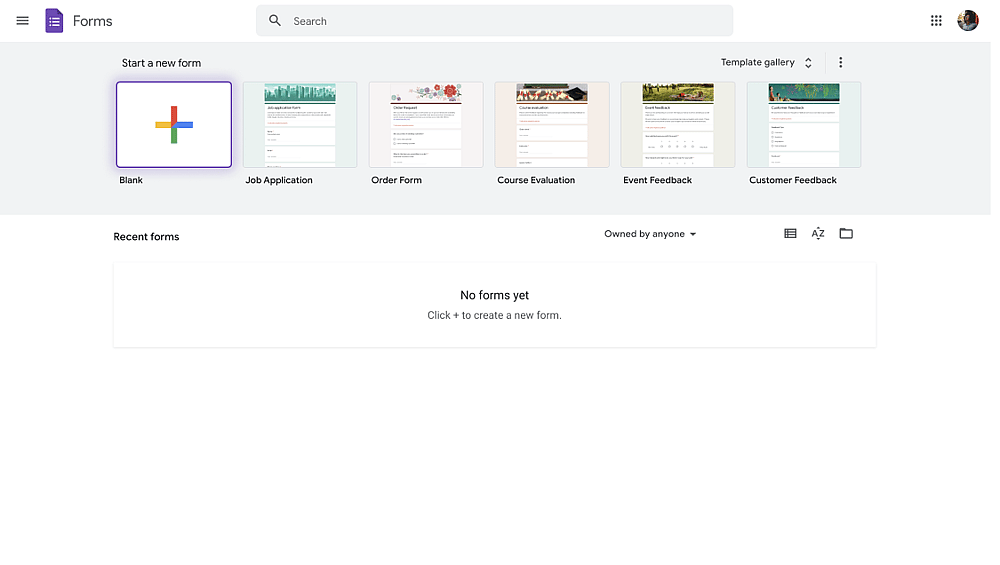This screenshot has width=1000, height=565.
Task: Click the Blank label
Action: click(x=131, y=180)
